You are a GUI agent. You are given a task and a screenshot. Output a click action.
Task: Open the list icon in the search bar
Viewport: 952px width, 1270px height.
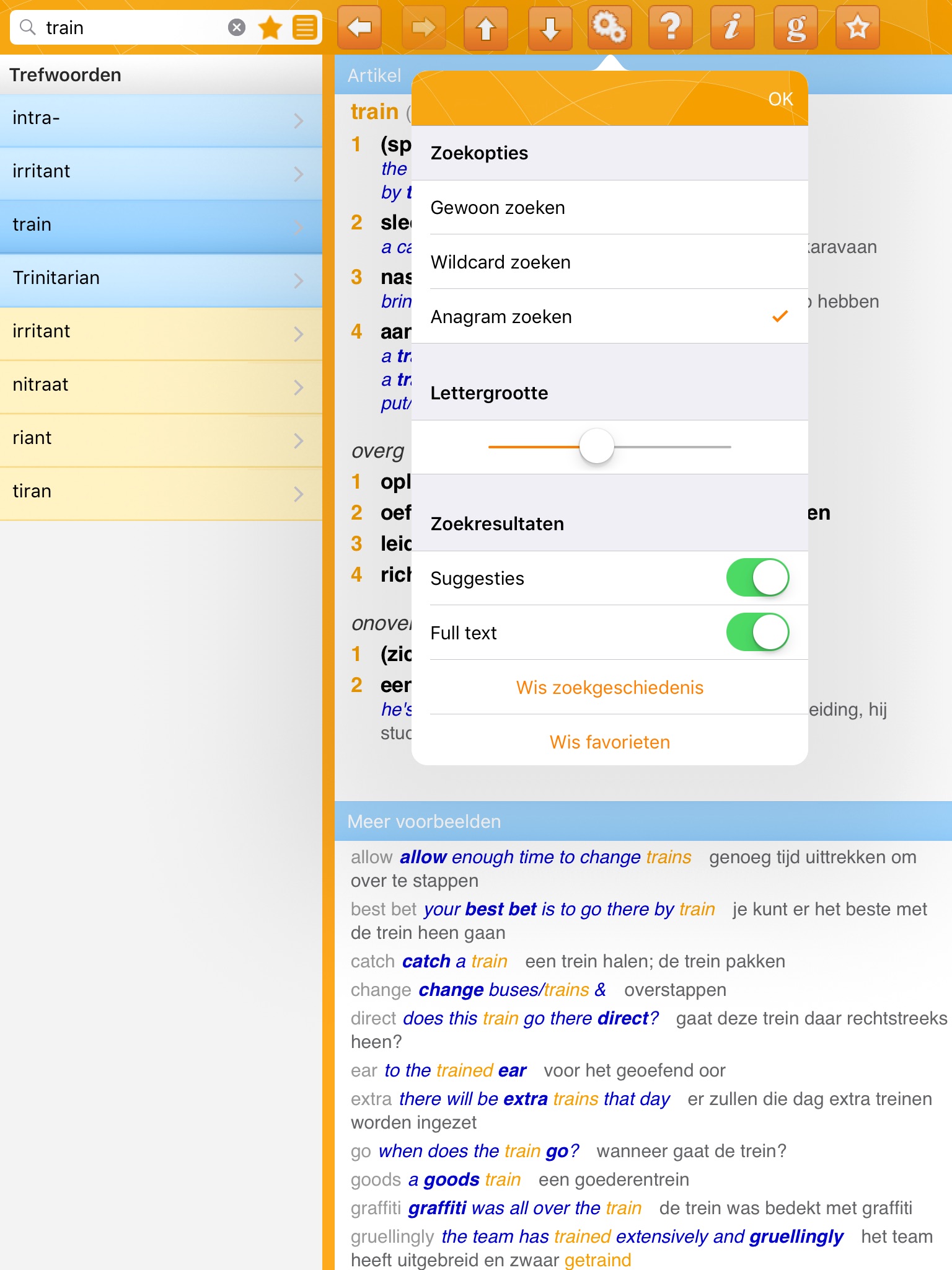(x=305, y=27)
